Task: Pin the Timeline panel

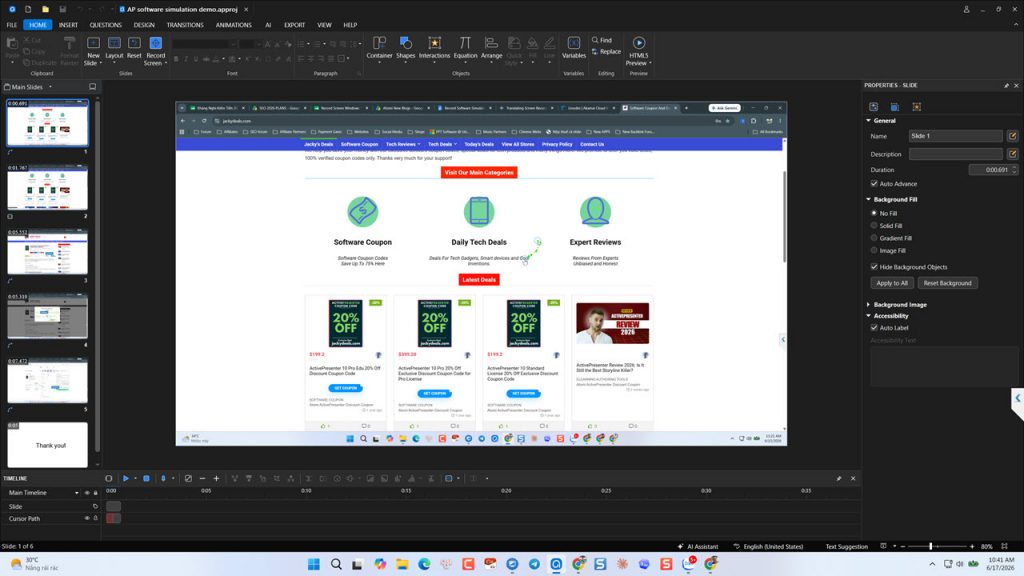Action: pyautogui.click(x=839, y=479)
